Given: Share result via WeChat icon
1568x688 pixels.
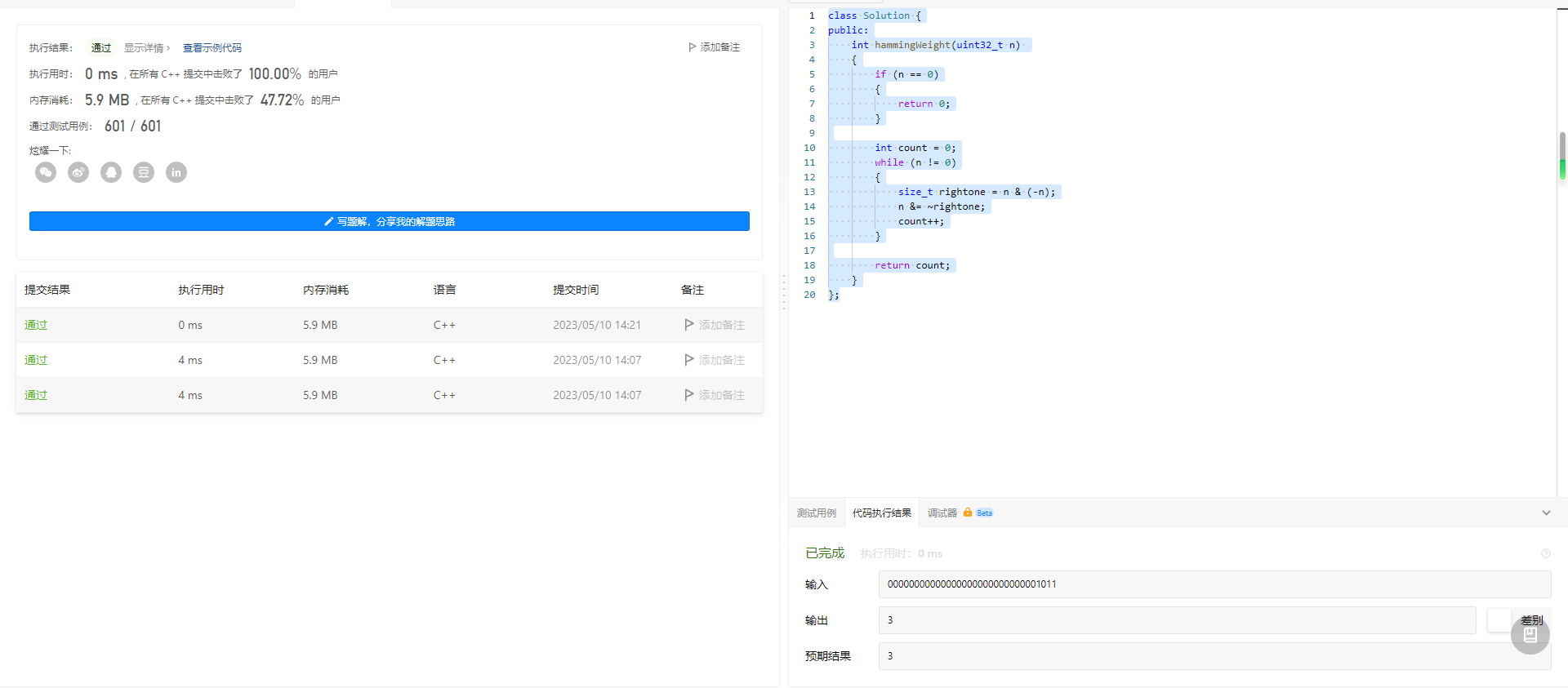Looking at the screenshot, I should click(x=46, y=172).
